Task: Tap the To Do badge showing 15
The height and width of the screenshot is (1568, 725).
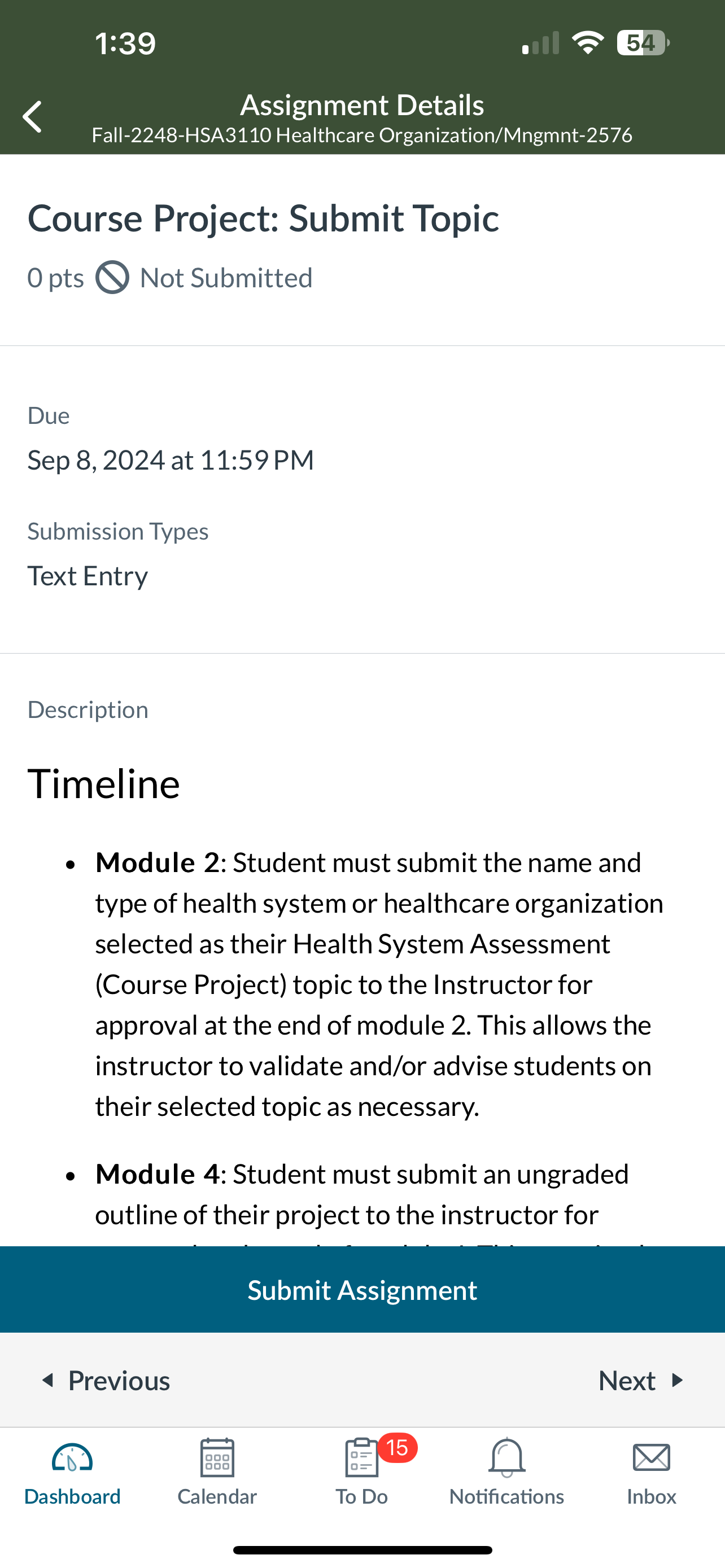Action: click(398, 1447)
